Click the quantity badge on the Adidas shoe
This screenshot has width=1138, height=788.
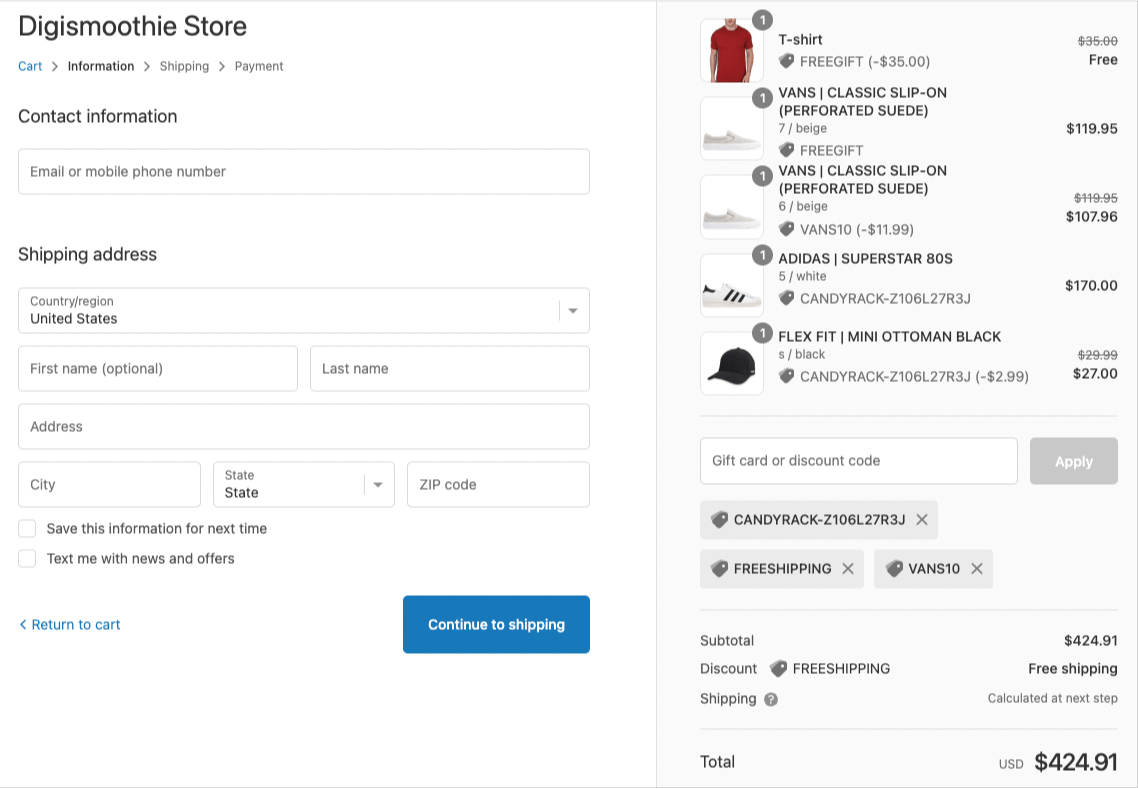[x=762, y=255]
